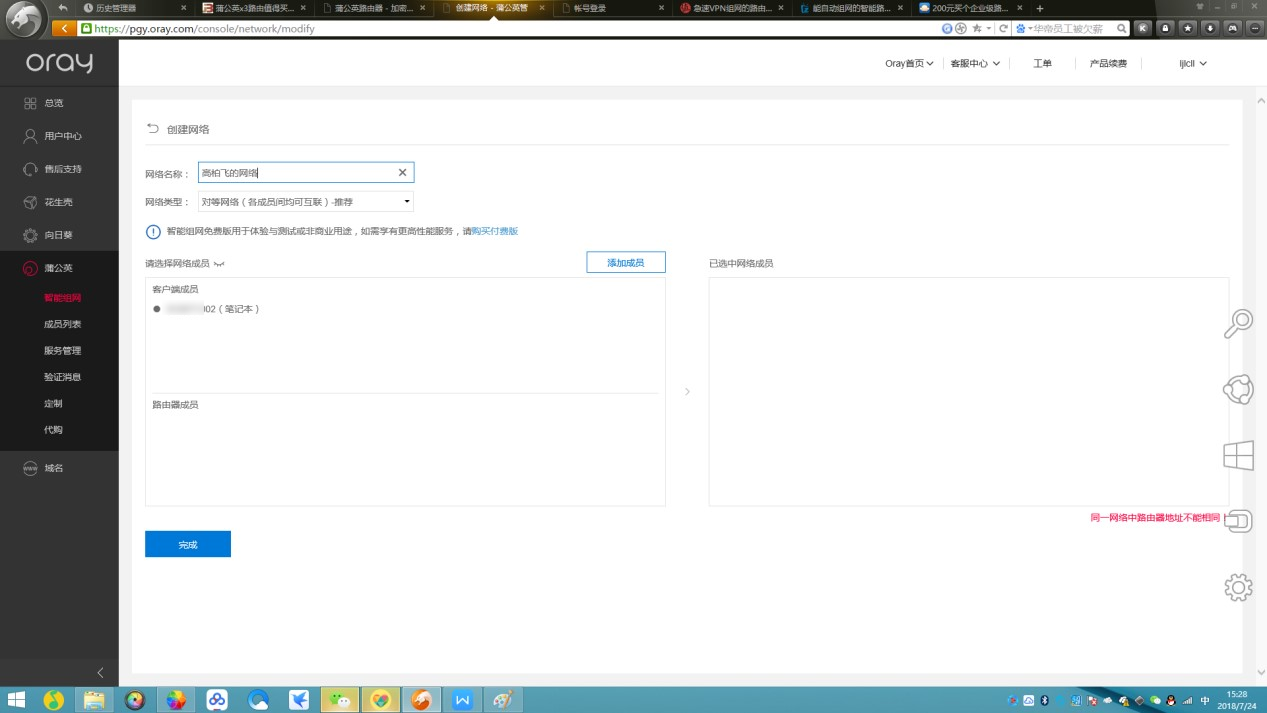Open 花生壳 in the sidebar
Viewport: 1267px width, 713px height.
59,202
